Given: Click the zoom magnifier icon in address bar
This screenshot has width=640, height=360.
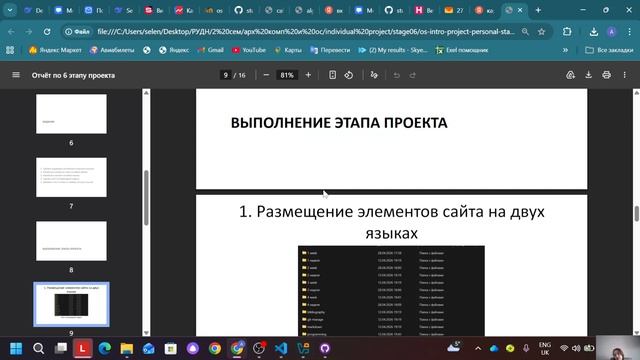Looking at the screenshot, I should pyautogui.click(x=525, y=31).
